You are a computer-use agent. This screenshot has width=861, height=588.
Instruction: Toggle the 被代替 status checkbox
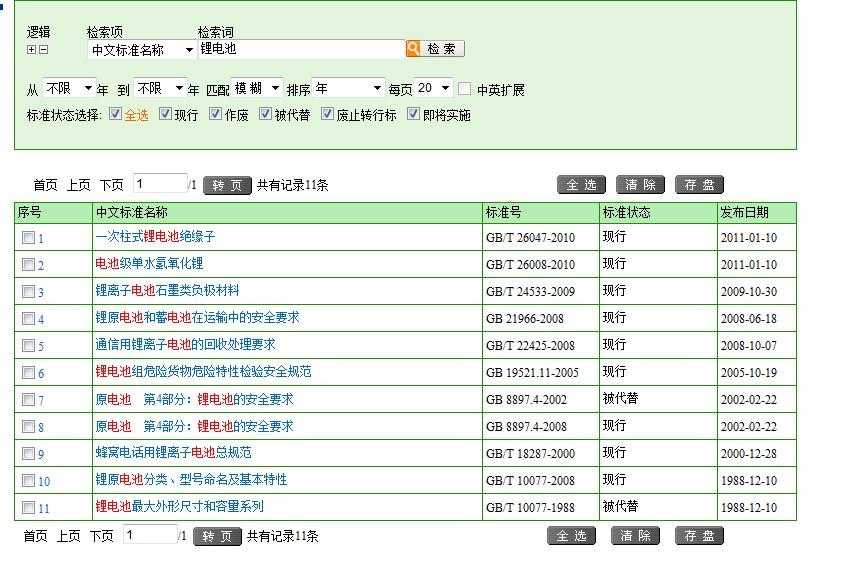265,114
